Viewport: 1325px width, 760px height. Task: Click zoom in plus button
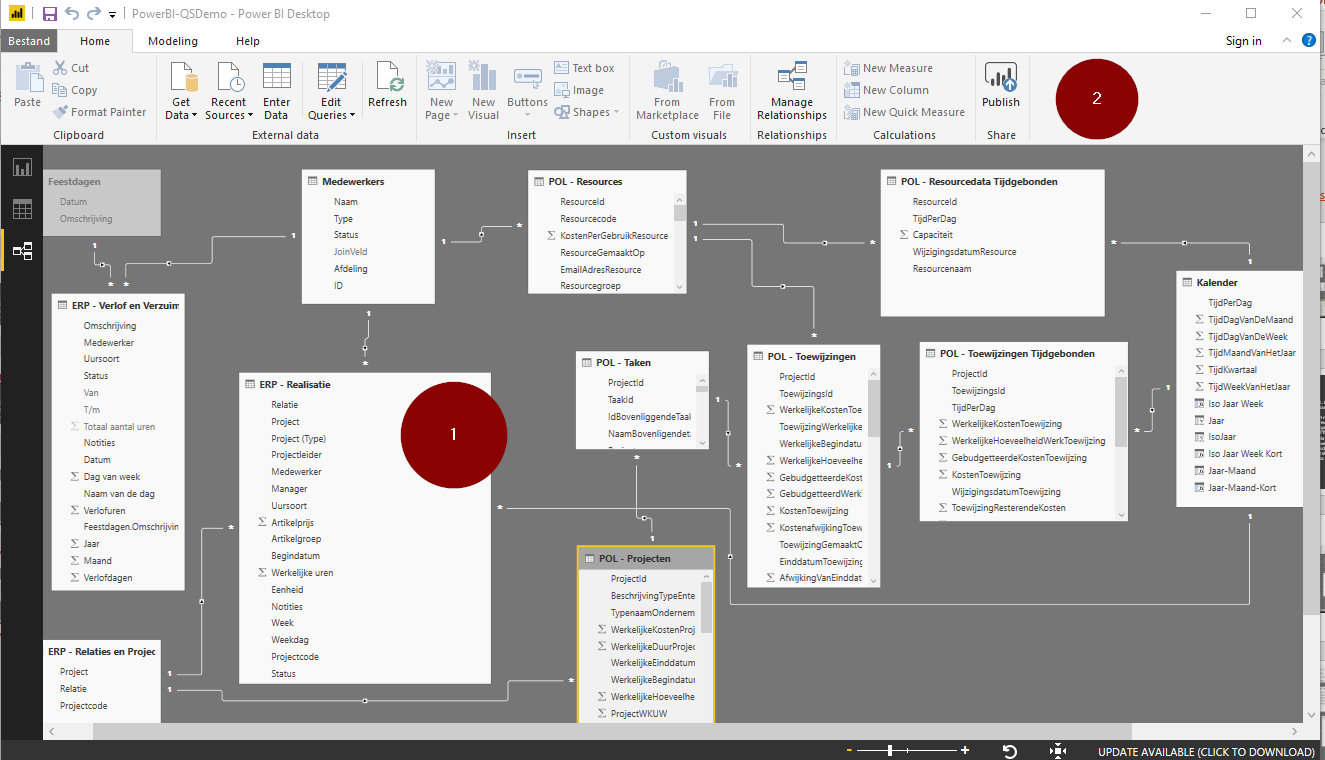click(x=965, y=750)
